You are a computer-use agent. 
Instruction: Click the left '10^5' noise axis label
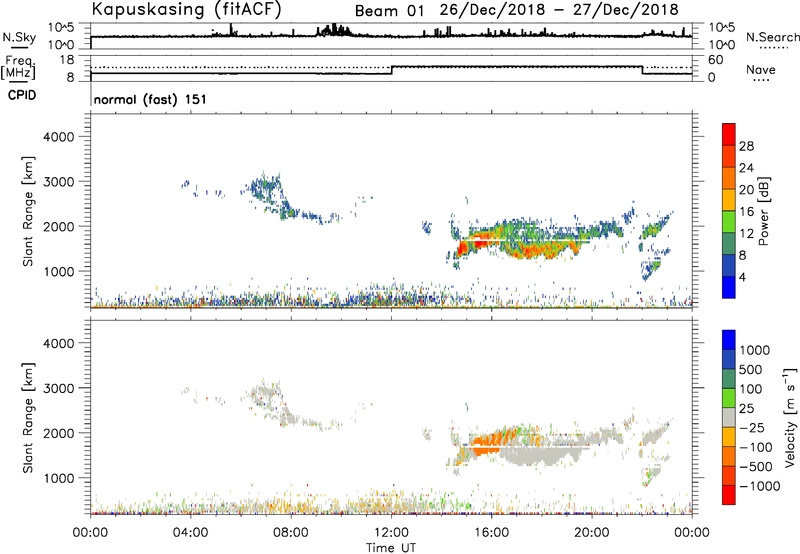point(62,28)
